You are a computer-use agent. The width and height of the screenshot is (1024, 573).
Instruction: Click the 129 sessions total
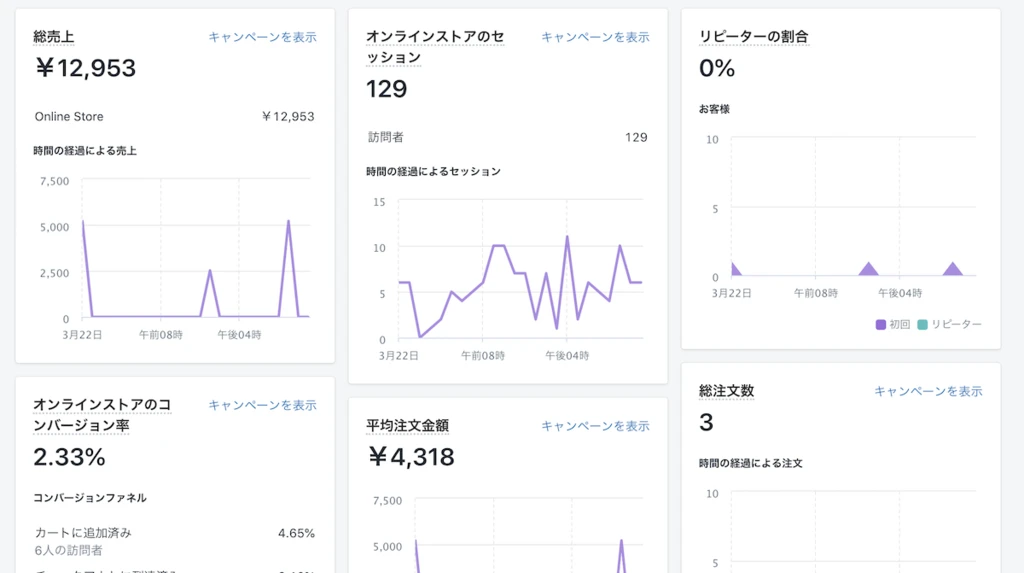click(x=387, y=89)
